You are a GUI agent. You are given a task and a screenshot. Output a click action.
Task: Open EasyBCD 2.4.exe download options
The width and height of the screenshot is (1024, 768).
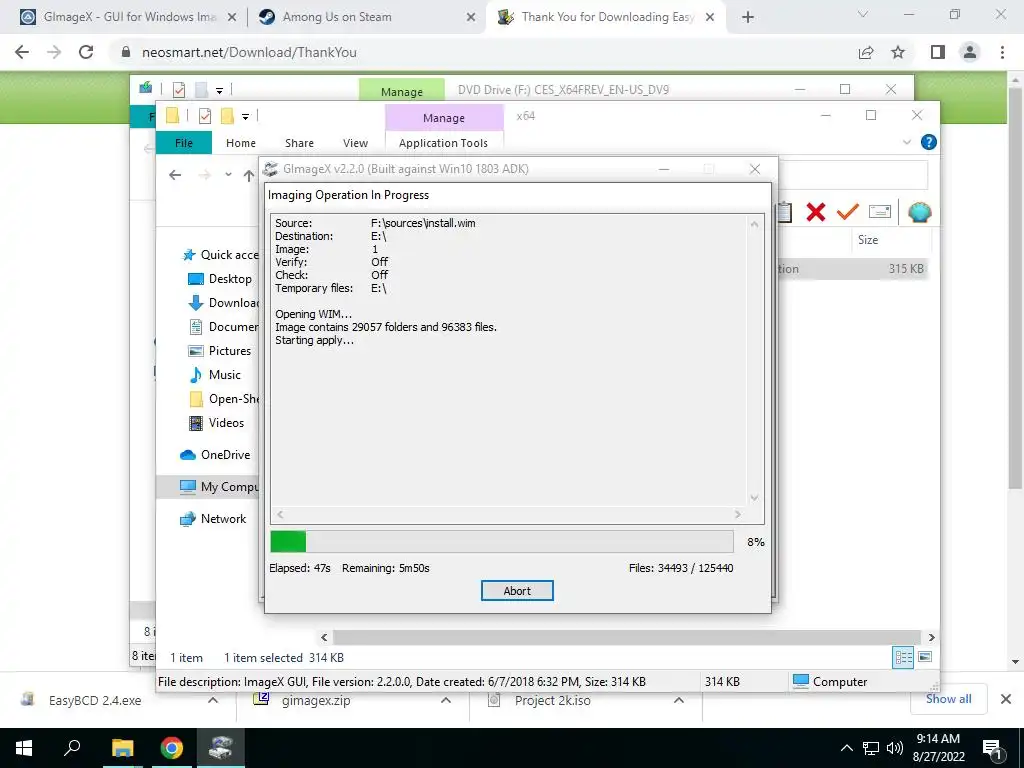(x=213, y=700)
